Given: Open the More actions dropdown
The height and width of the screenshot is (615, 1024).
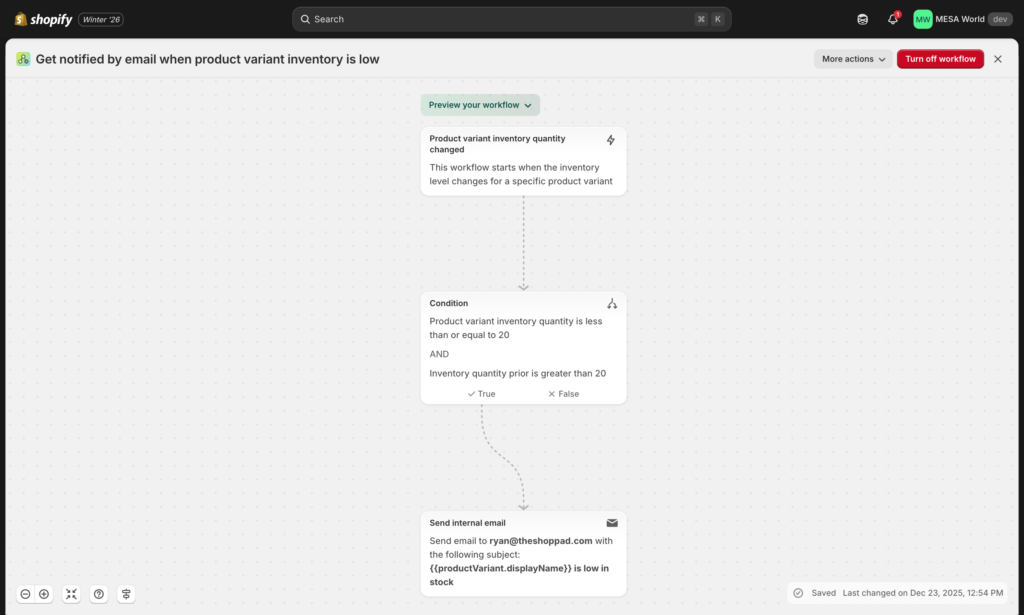Looking at the screenshot, I should pos(851,58).
